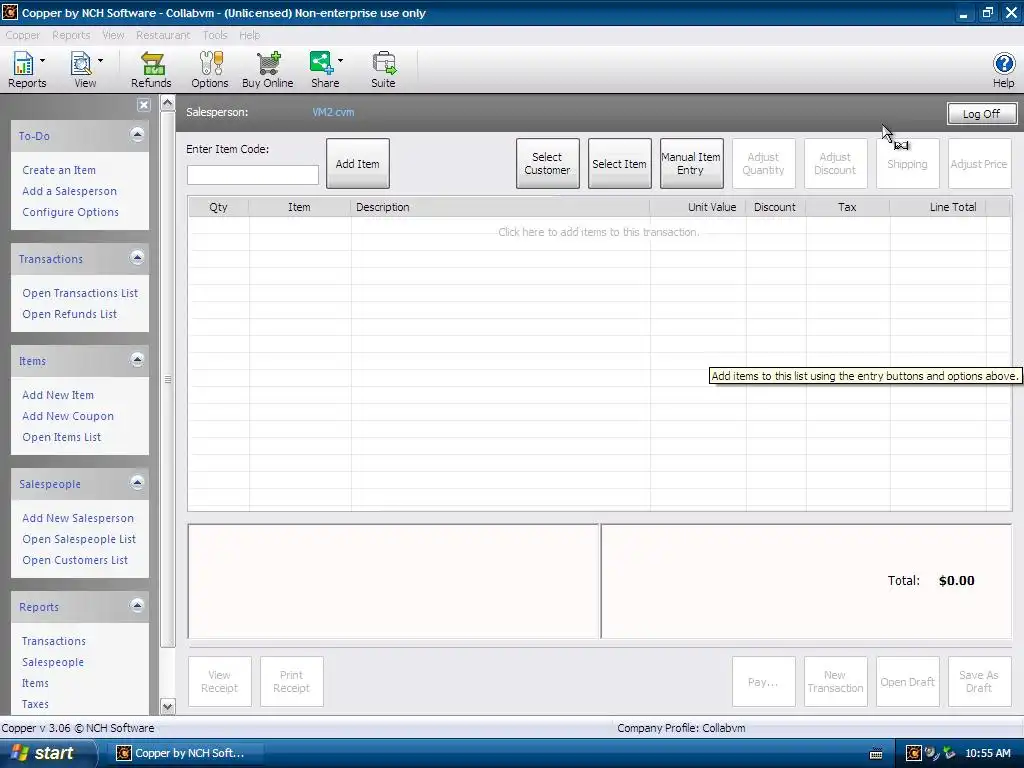The height and width of the screenshot is (768, 1024).
Task: Click Copper icon in system tray
Action: (914, 753)
